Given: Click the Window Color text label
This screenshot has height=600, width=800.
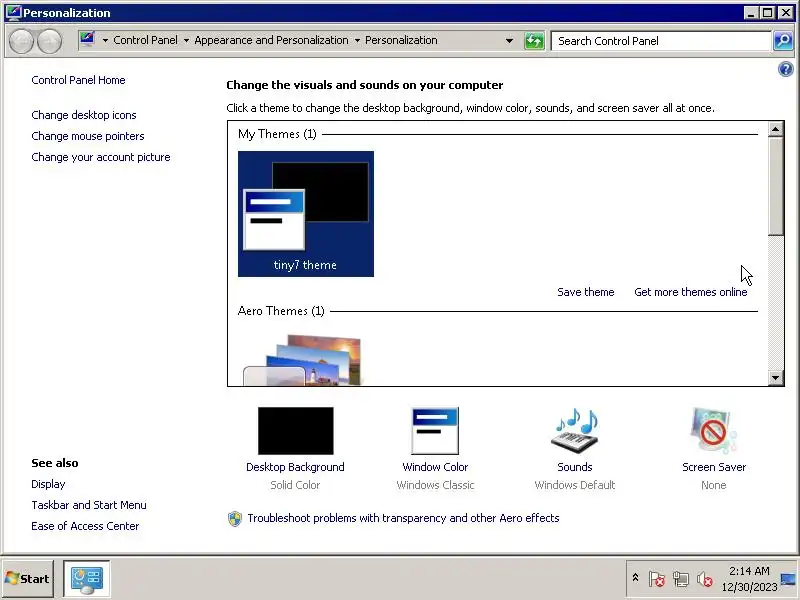Looking at the screenshot, I should tap(435, 467).
